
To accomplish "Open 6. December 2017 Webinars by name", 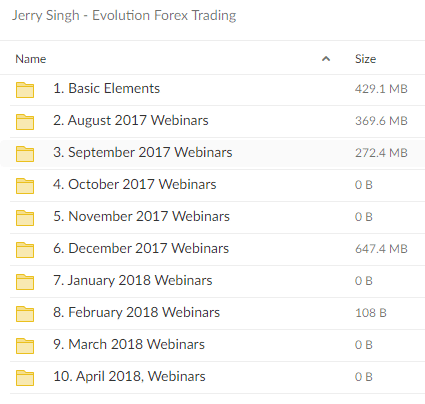I will click(141, 248).
